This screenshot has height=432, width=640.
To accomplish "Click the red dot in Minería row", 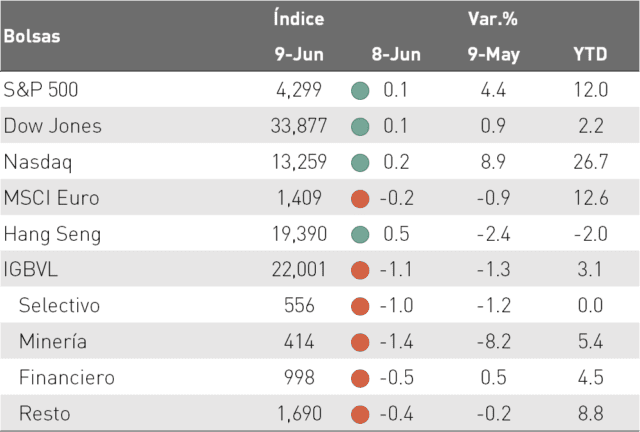I will coord(360,342).
